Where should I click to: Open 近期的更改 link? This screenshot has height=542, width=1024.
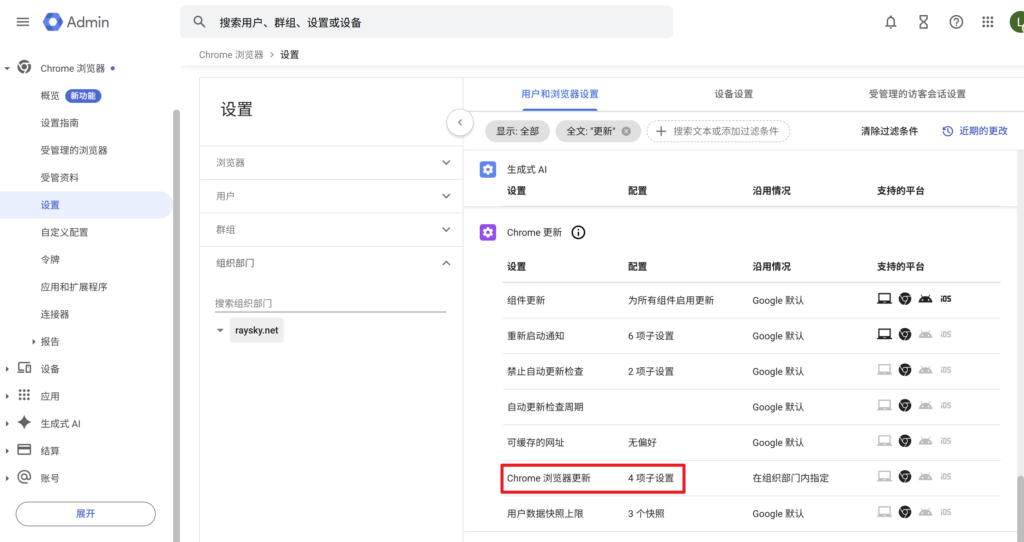tap(975, 131)
